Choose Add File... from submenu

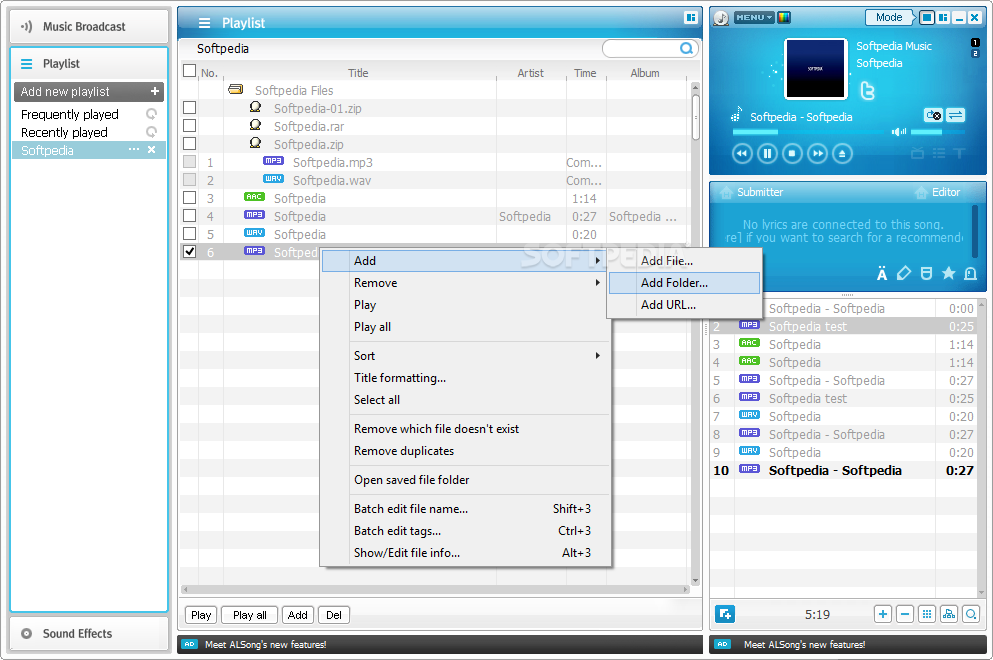pyautogui.click(x=684, y=260)
